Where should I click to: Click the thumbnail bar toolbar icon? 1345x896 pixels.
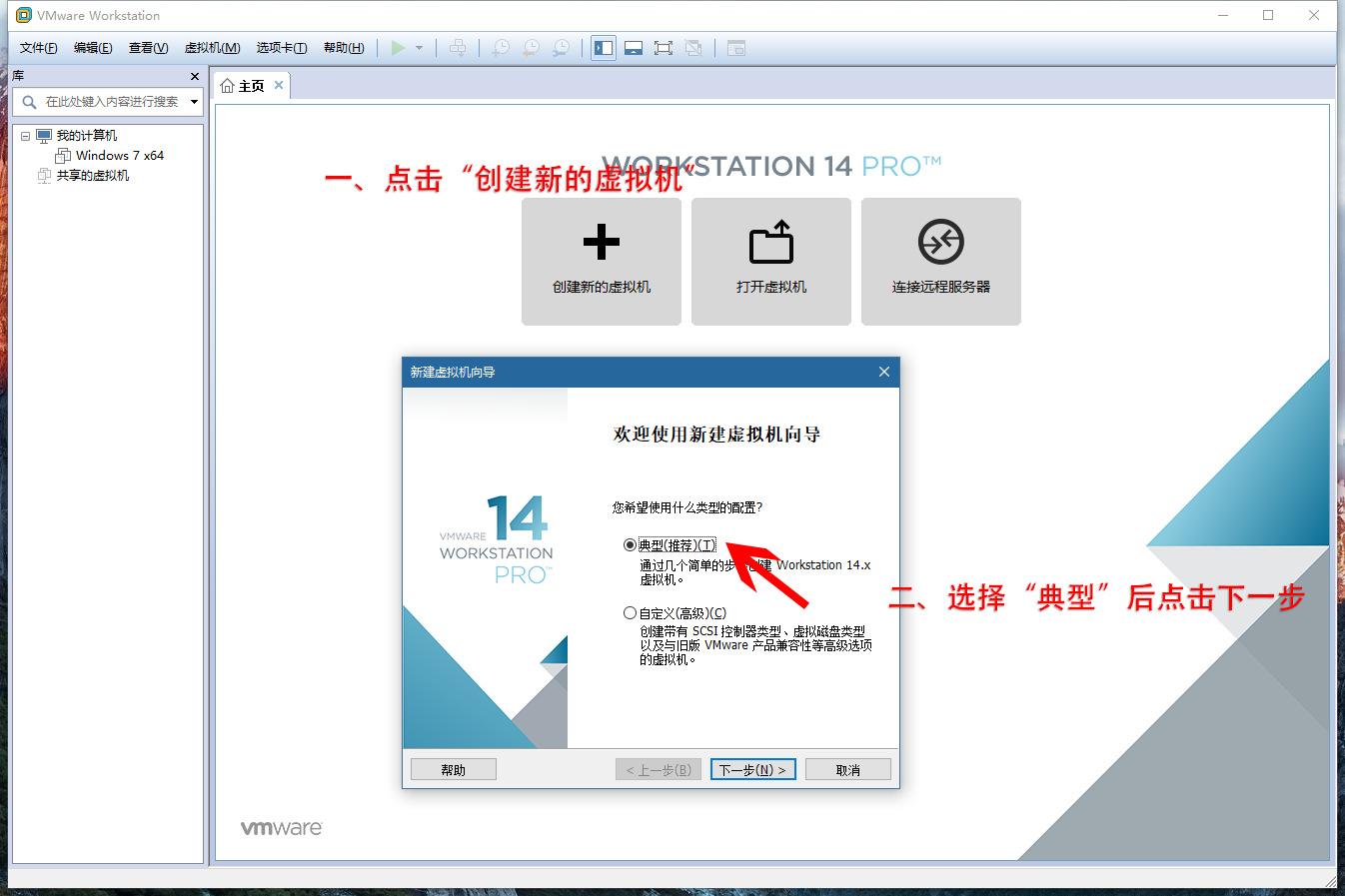634,48
